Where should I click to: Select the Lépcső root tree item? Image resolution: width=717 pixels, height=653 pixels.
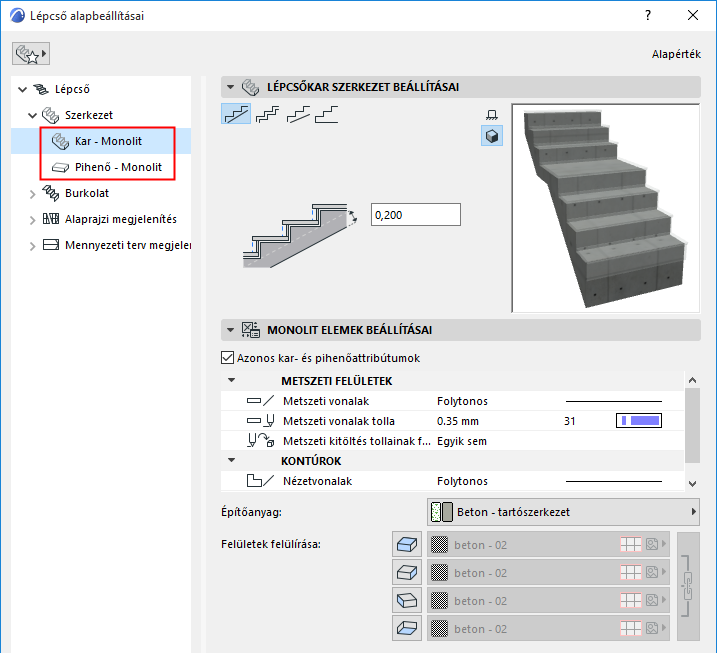point(72,89)
